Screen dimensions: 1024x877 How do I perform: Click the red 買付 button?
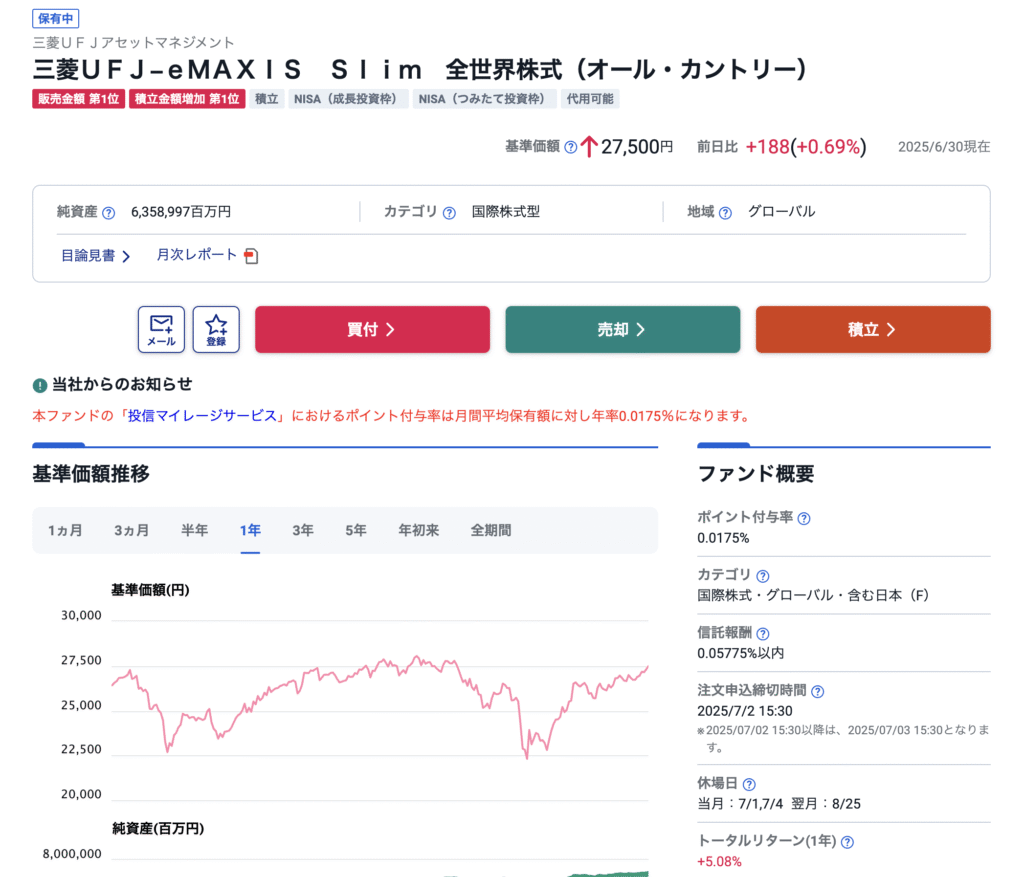coord(372,330)
